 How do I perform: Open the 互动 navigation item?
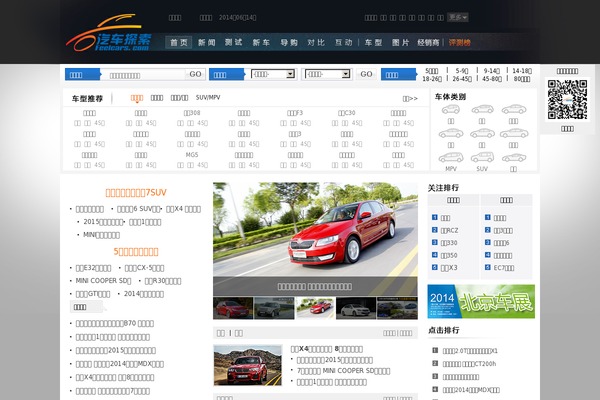click(344, 42)
